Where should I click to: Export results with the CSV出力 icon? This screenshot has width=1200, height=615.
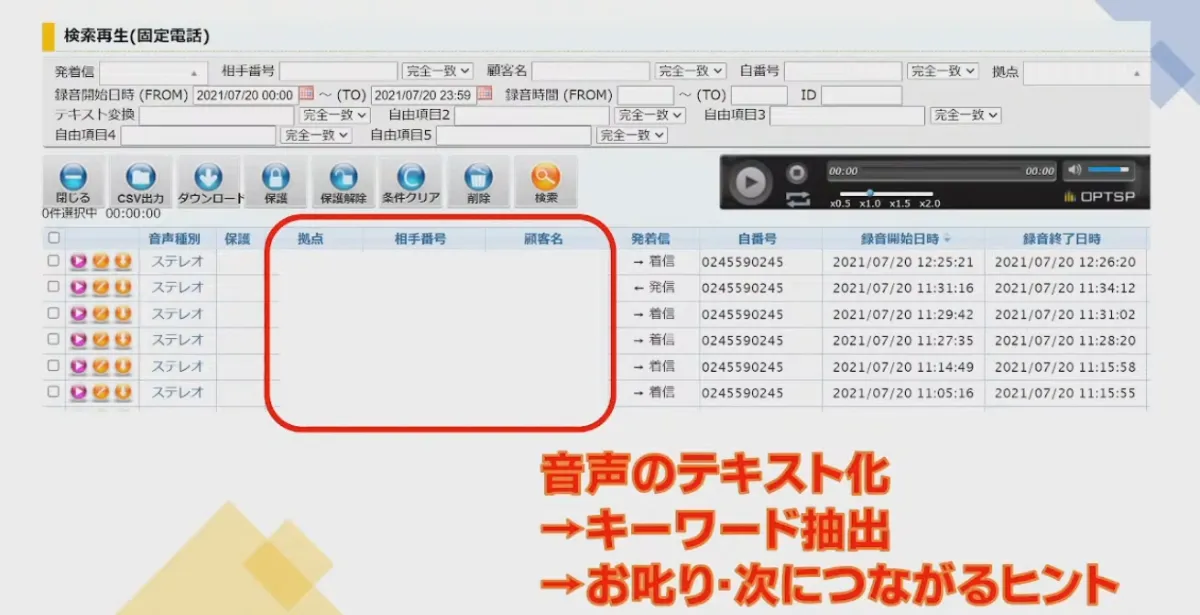pos(141,178)
